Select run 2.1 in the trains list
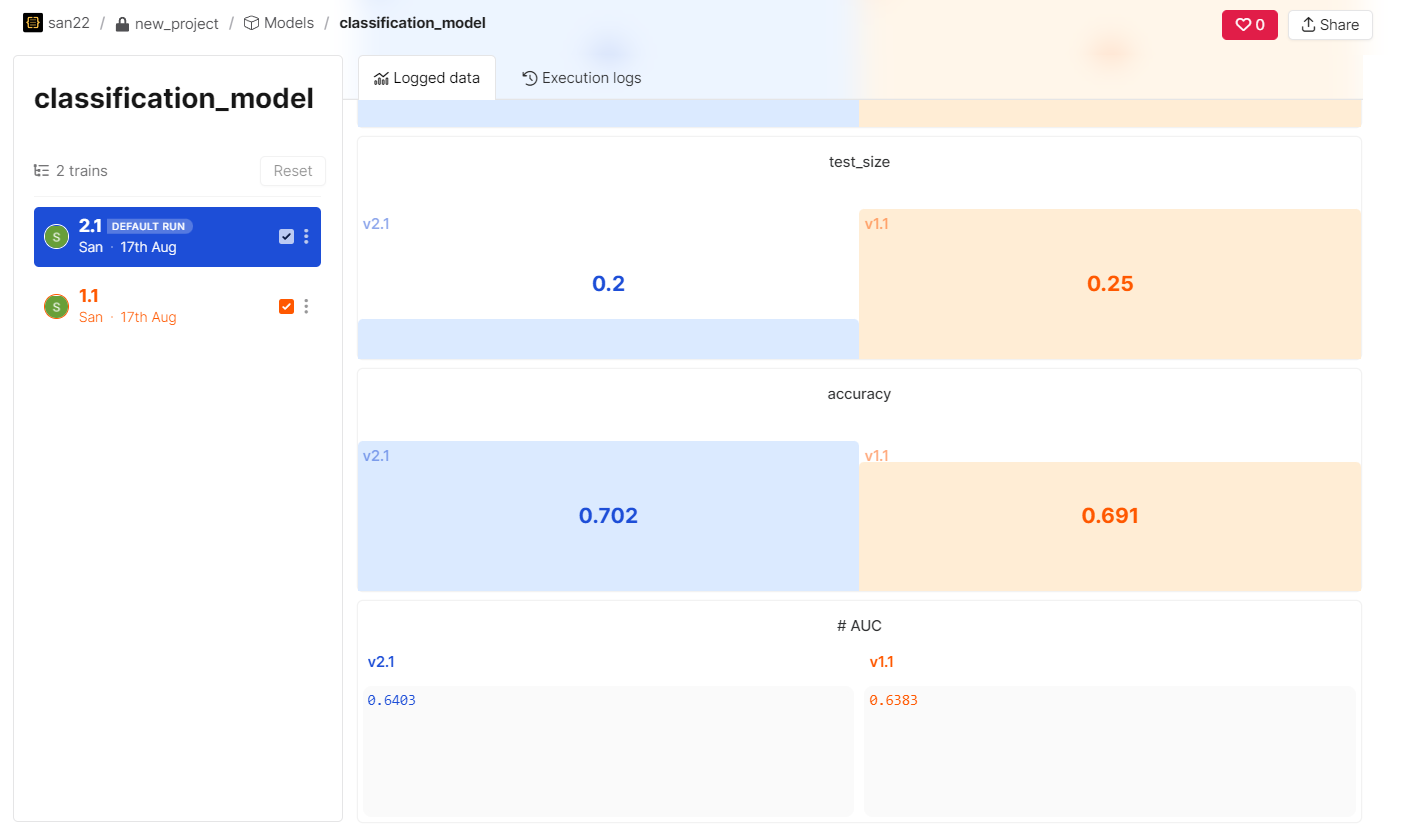The image size is (1403, 829). [x=177, y=237]
